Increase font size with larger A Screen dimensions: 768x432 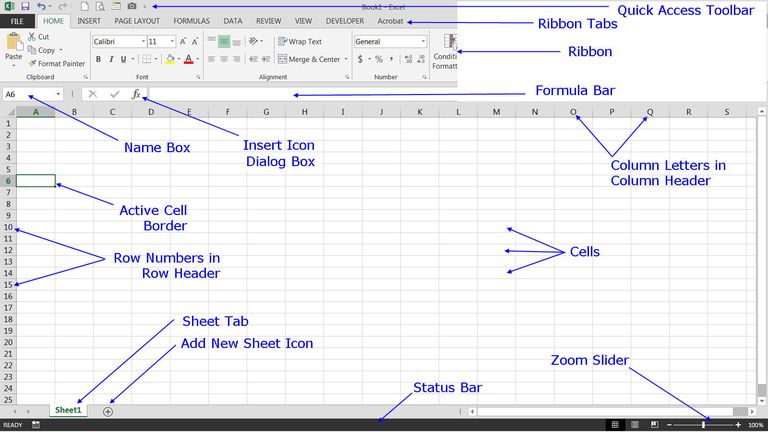[183, 42]
